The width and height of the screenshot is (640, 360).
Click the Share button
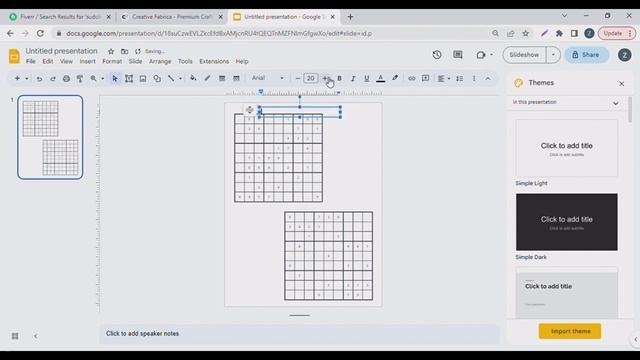point(587,55)
